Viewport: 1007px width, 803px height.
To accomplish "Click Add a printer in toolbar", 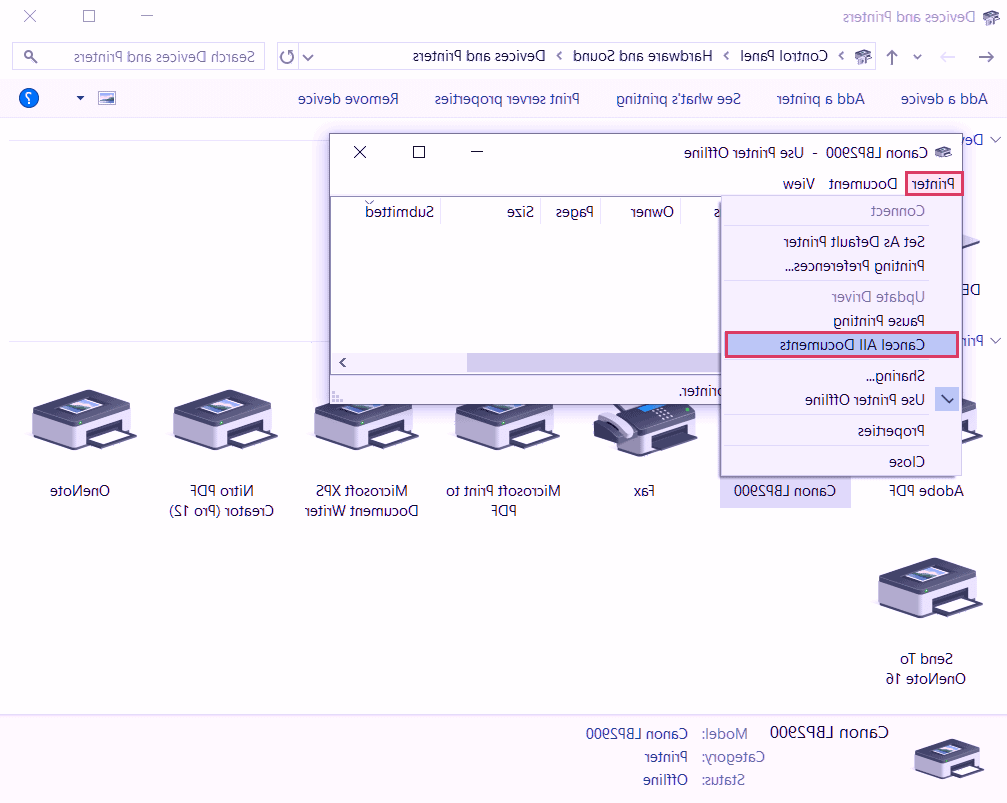I will (x=821, y=99).
